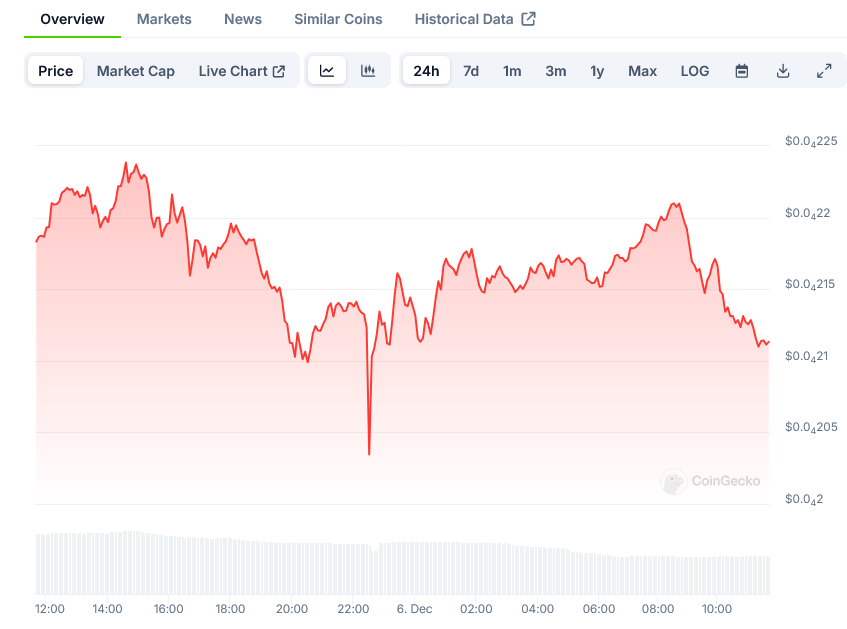Choose the Max time range

click(x=642, y=71)
